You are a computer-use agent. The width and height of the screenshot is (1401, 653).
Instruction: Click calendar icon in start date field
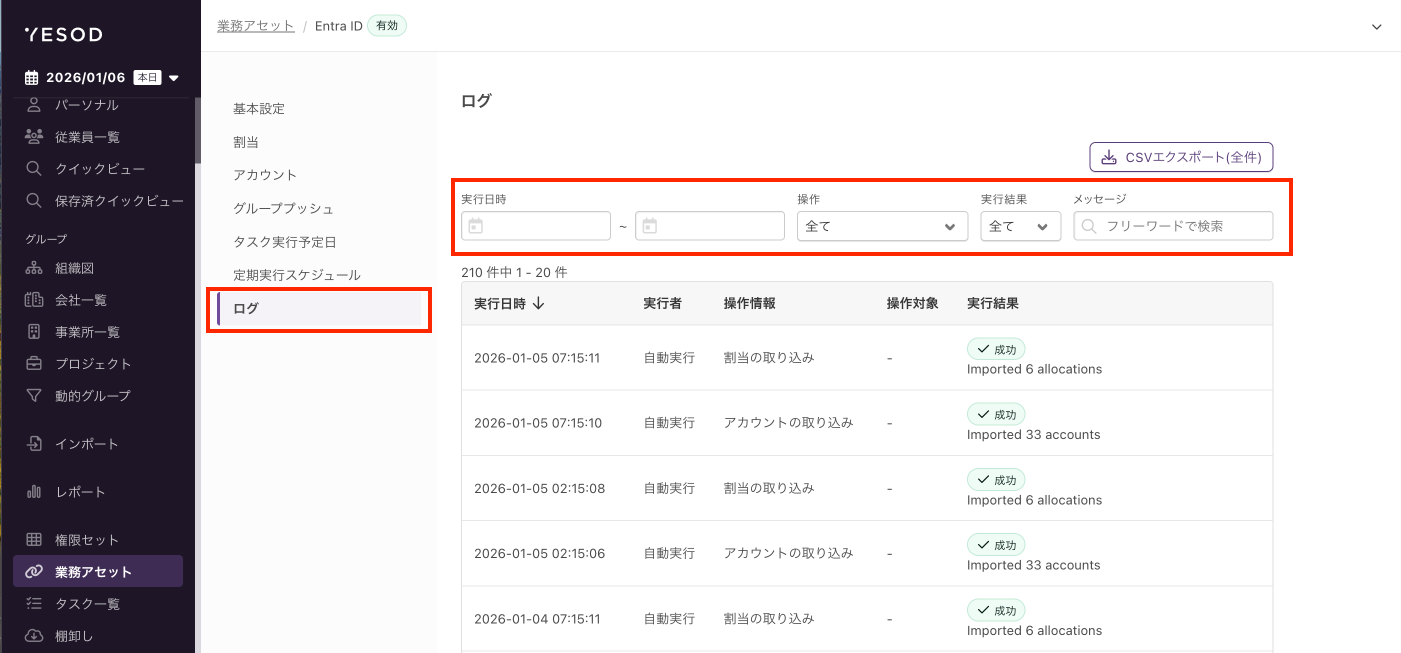click(476, 226)
